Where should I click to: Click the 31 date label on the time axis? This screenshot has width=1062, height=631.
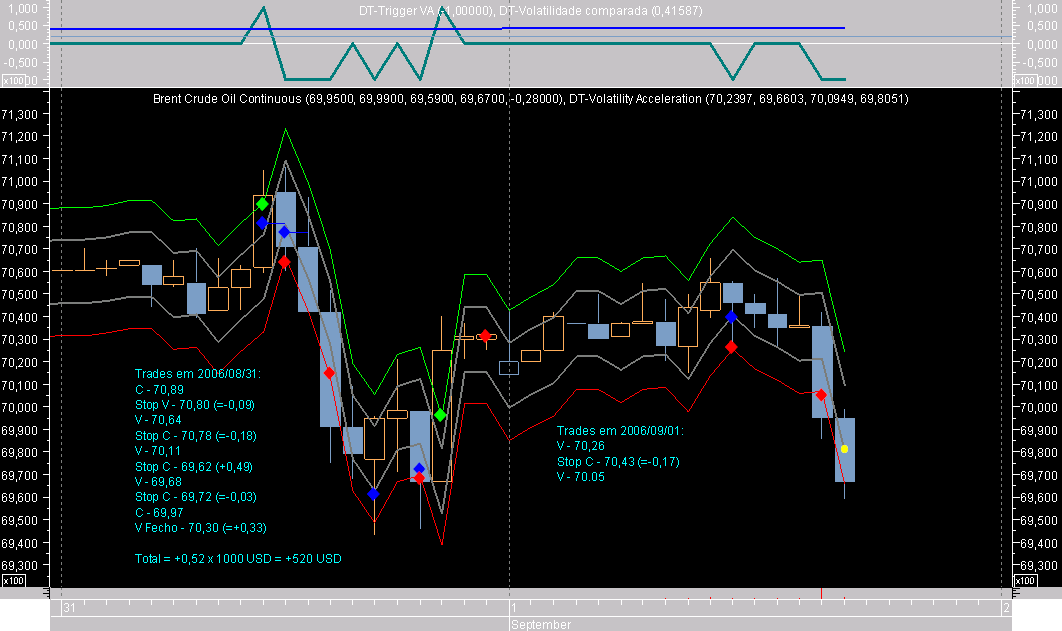coord(69,605)
